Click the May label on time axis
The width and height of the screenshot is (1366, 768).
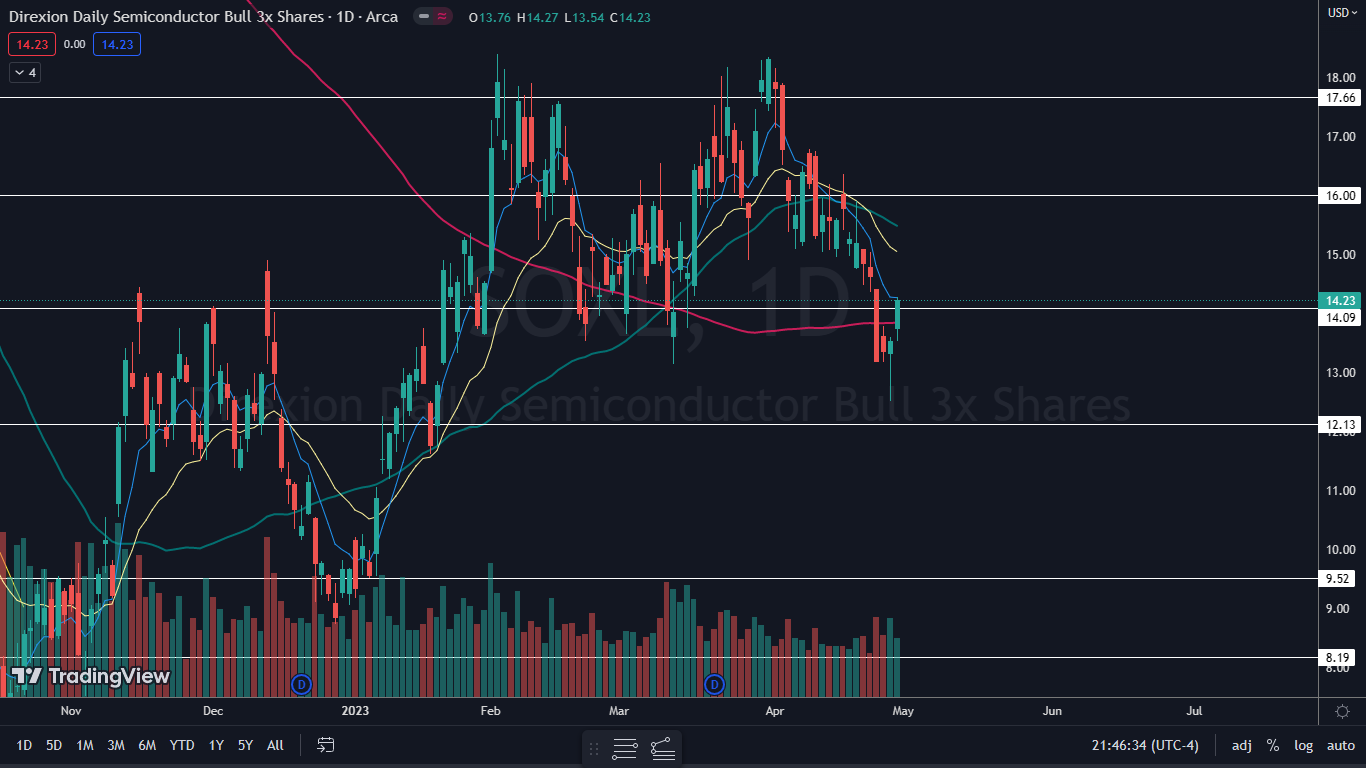[903, 711]
